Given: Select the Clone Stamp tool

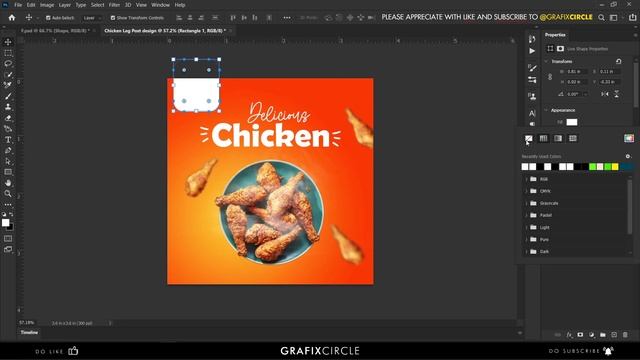Looking at the screenshot, I should point(8,107).
